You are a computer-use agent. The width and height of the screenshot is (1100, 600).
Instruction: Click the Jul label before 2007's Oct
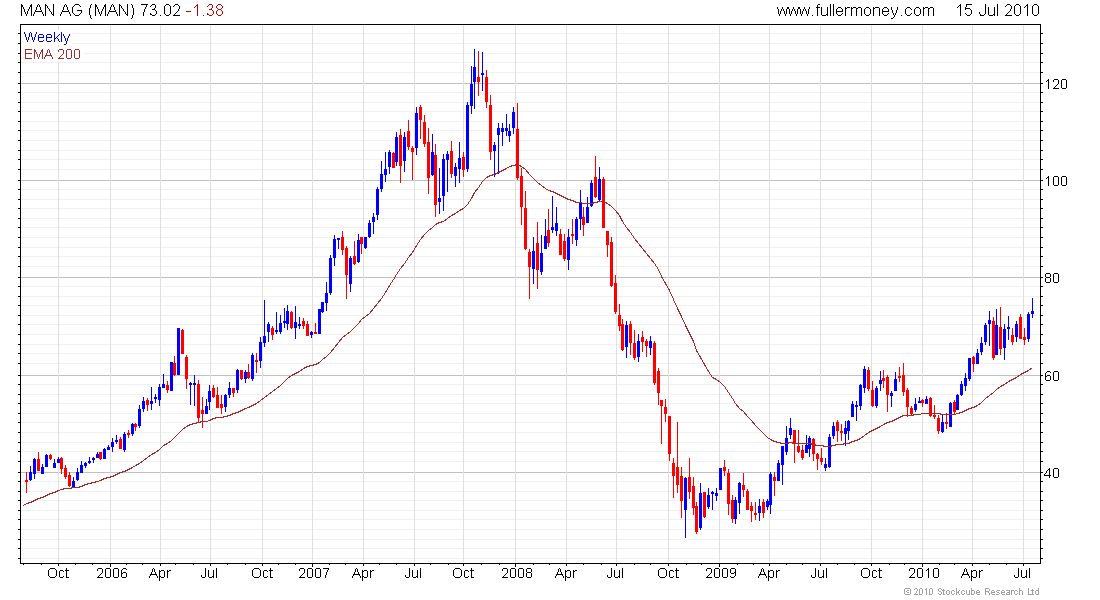209,573
